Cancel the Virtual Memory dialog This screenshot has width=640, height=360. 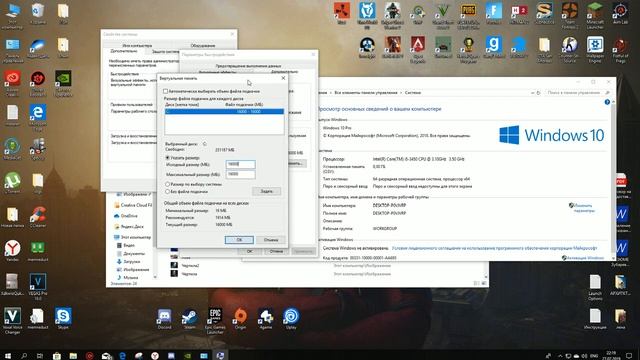[x=271, y=240]
